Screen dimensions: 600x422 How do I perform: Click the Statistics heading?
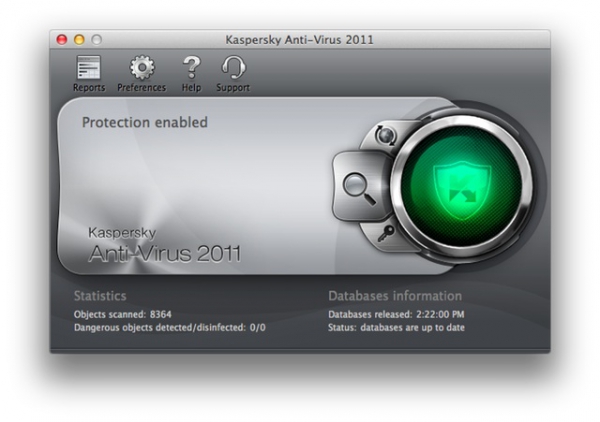(100, 296)
